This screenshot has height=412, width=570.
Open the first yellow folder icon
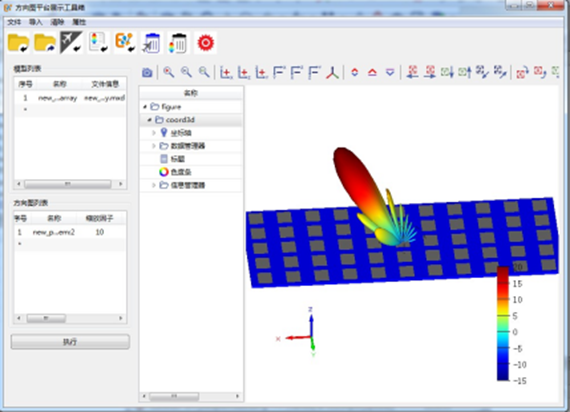click(x=18, y=43)
